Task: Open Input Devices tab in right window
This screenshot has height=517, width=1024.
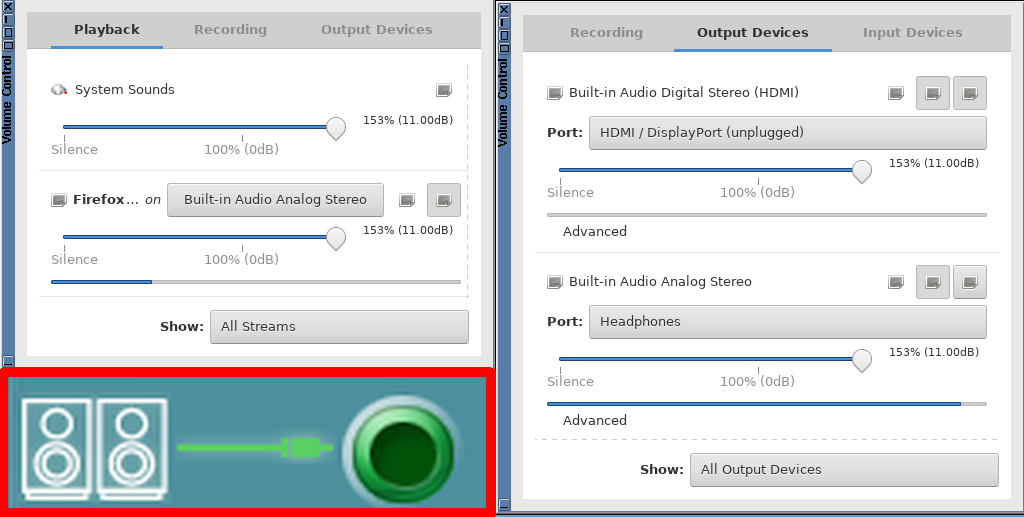Action: [x=912, y=33]
